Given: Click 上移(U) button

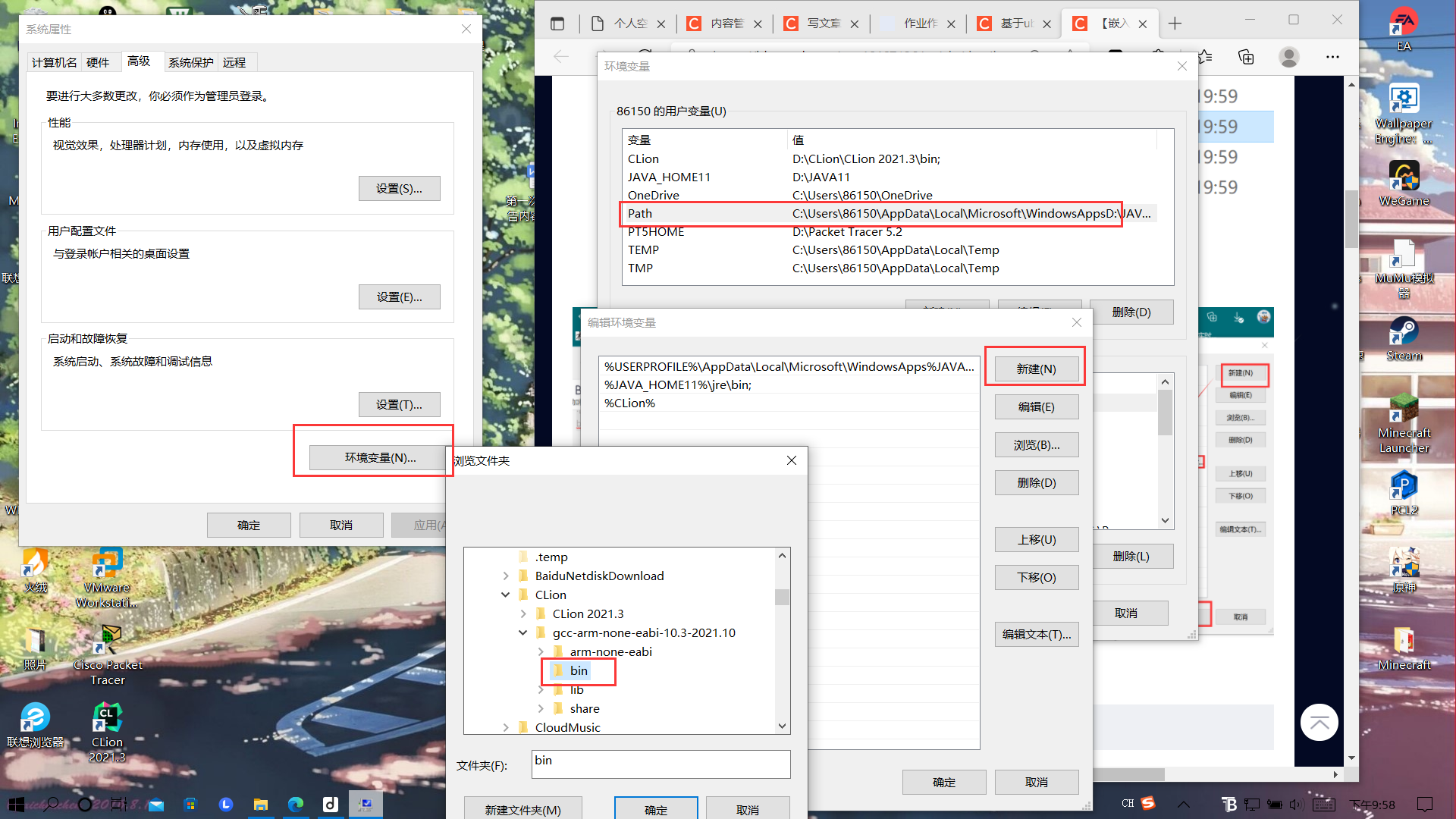Looking at the screenshot, I should pyautogui.click(x=1036, y=539).
